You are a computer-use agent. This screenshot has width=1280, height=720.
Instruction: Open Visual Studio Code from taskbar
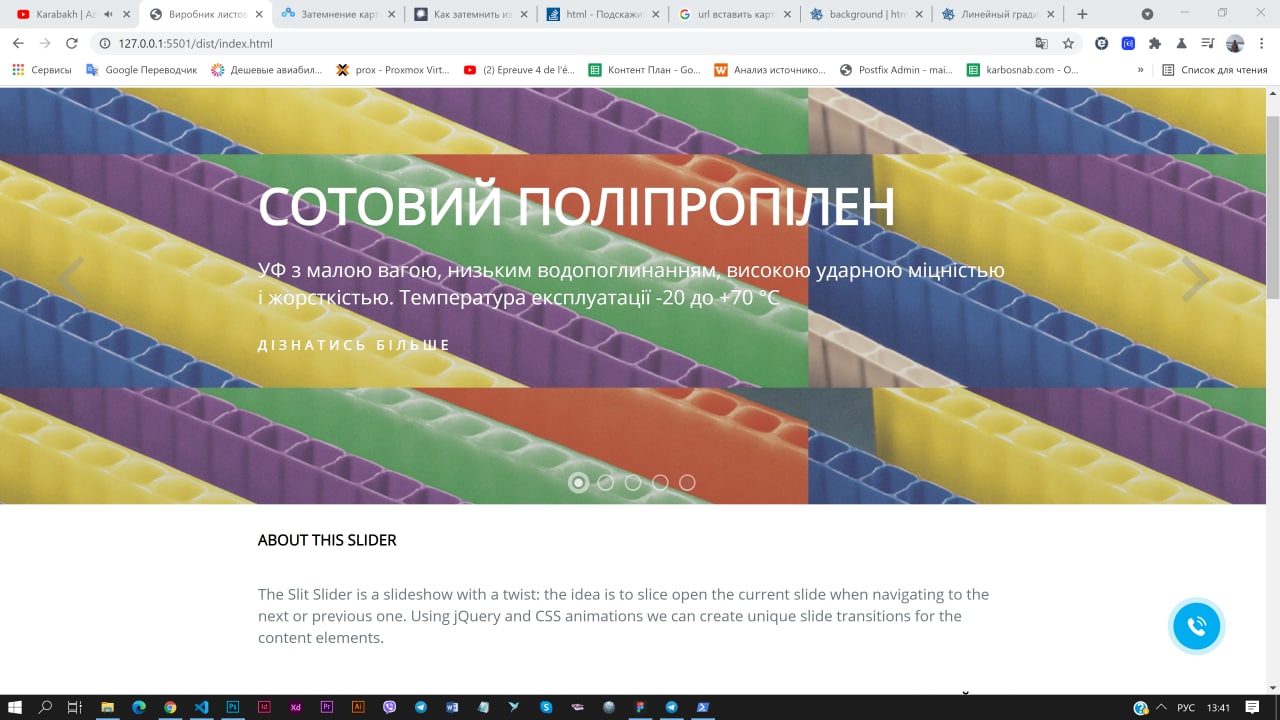pos(201,707)
